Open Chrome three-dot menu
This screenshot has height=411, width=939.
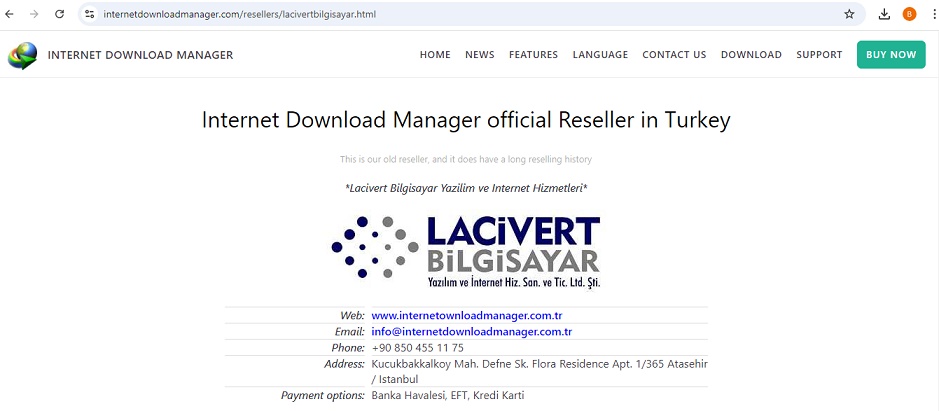tap(934, 14)
